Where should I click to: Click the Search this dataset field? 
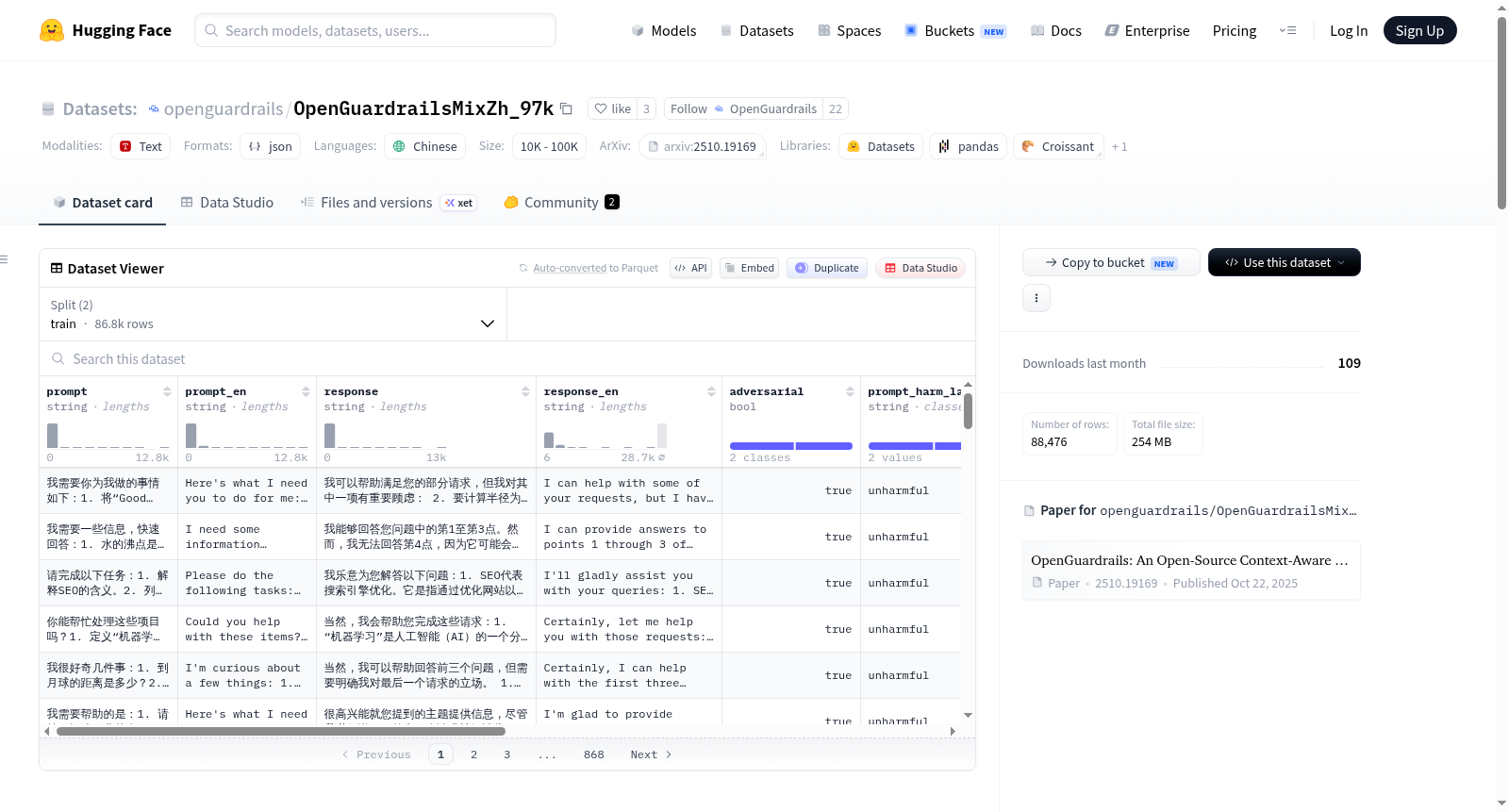click(x=507, y=359)
